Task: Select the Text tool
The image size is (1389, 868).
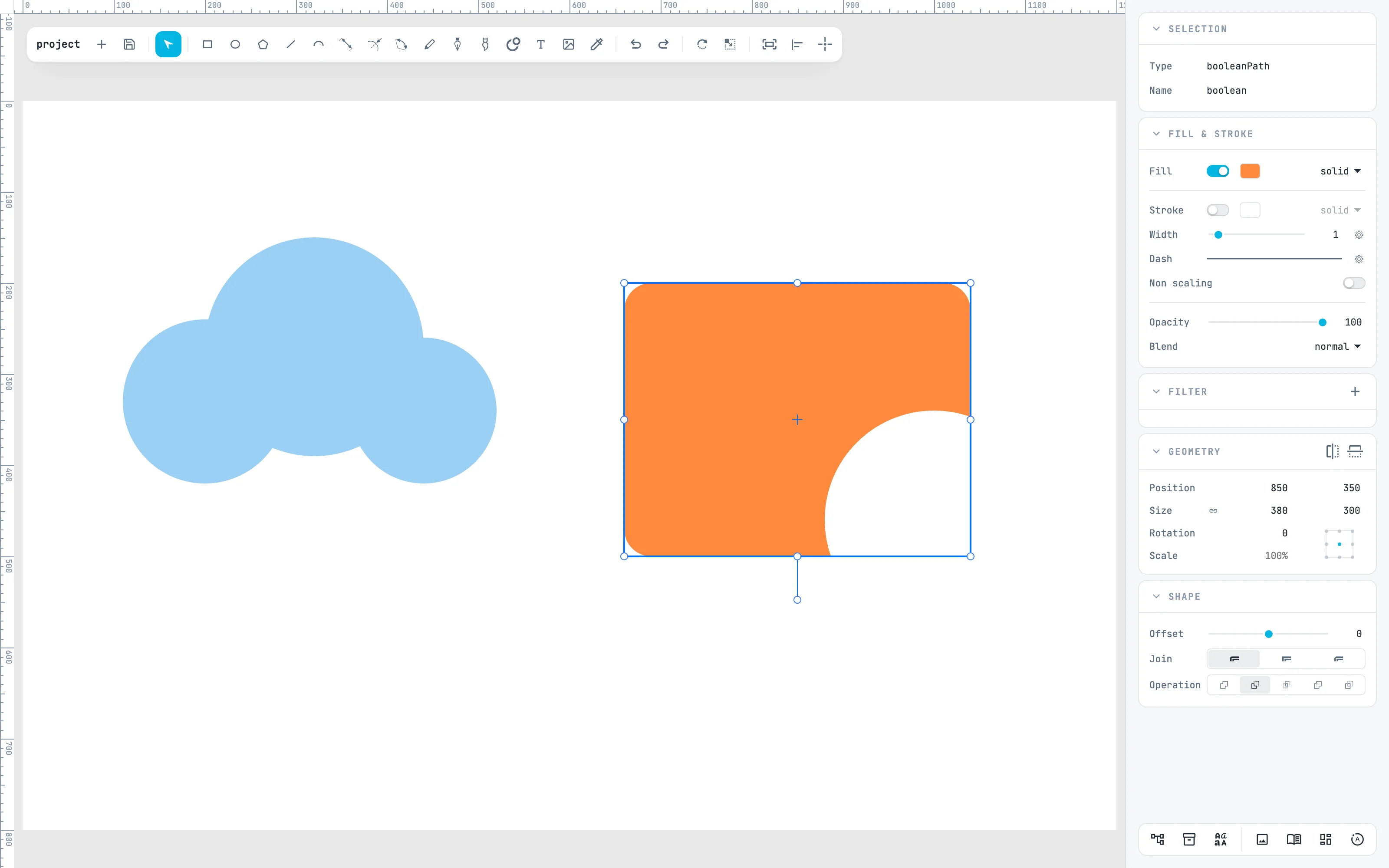Action: 541,44
